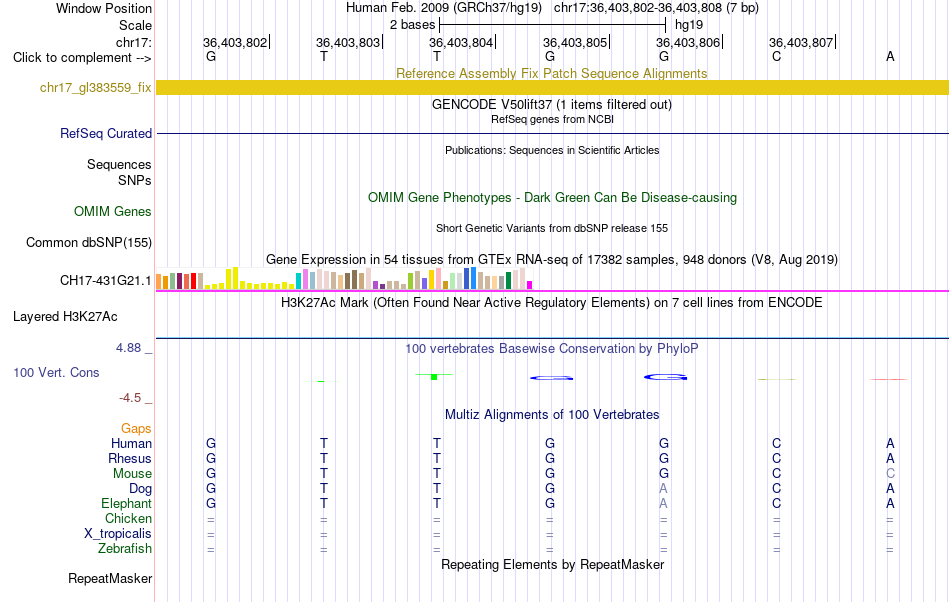Click the 'RefSeq genes from NCBI' title
950x602 pixels.
pyautogui.click(x=552, y=119)
